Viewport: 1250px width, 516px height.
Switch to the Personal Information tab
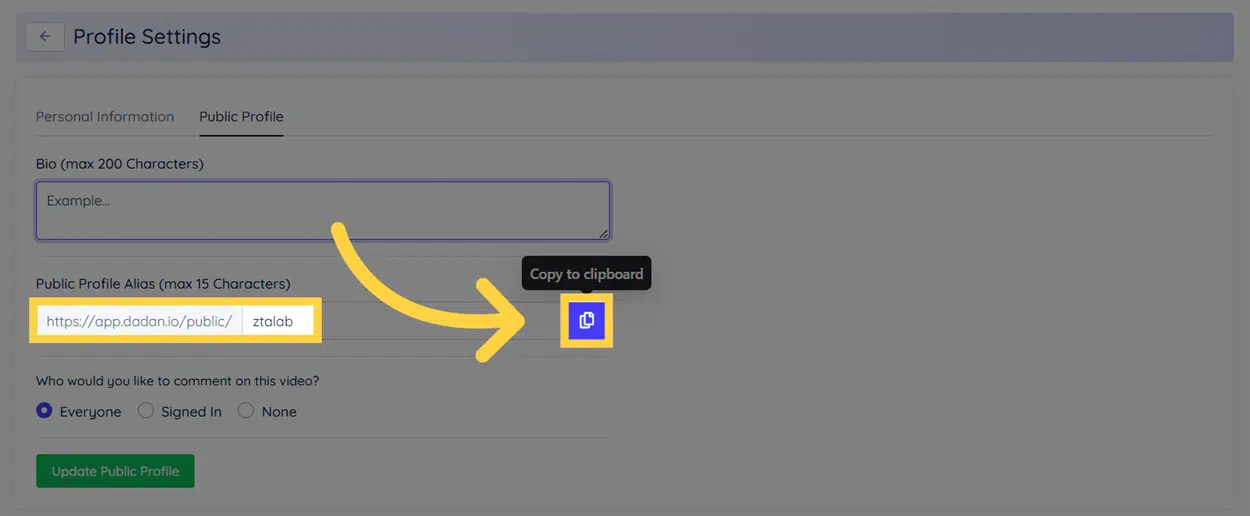[105, 117]
